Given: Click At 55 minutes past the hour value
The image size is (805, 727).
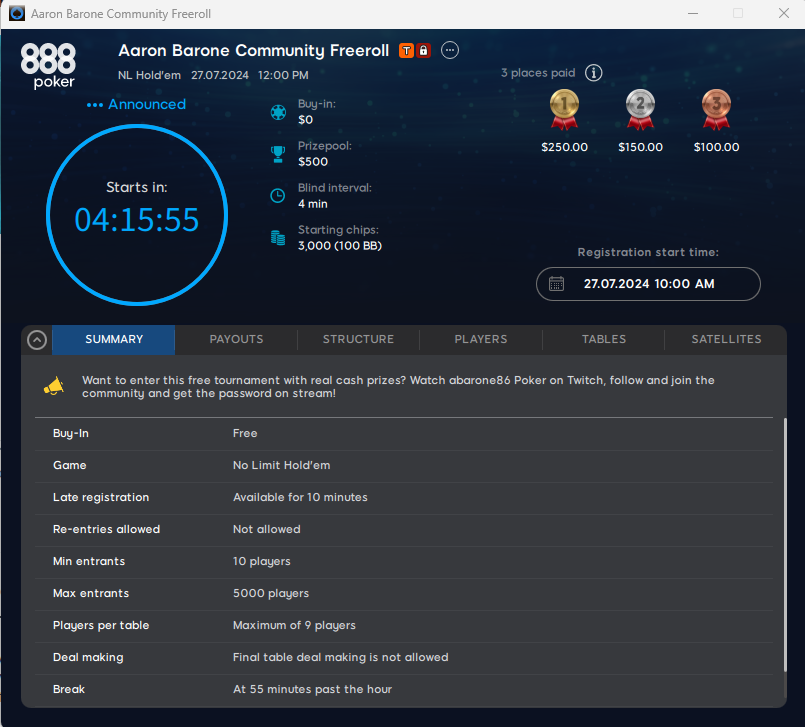Looking at the screenshot, I should [312, 690].
